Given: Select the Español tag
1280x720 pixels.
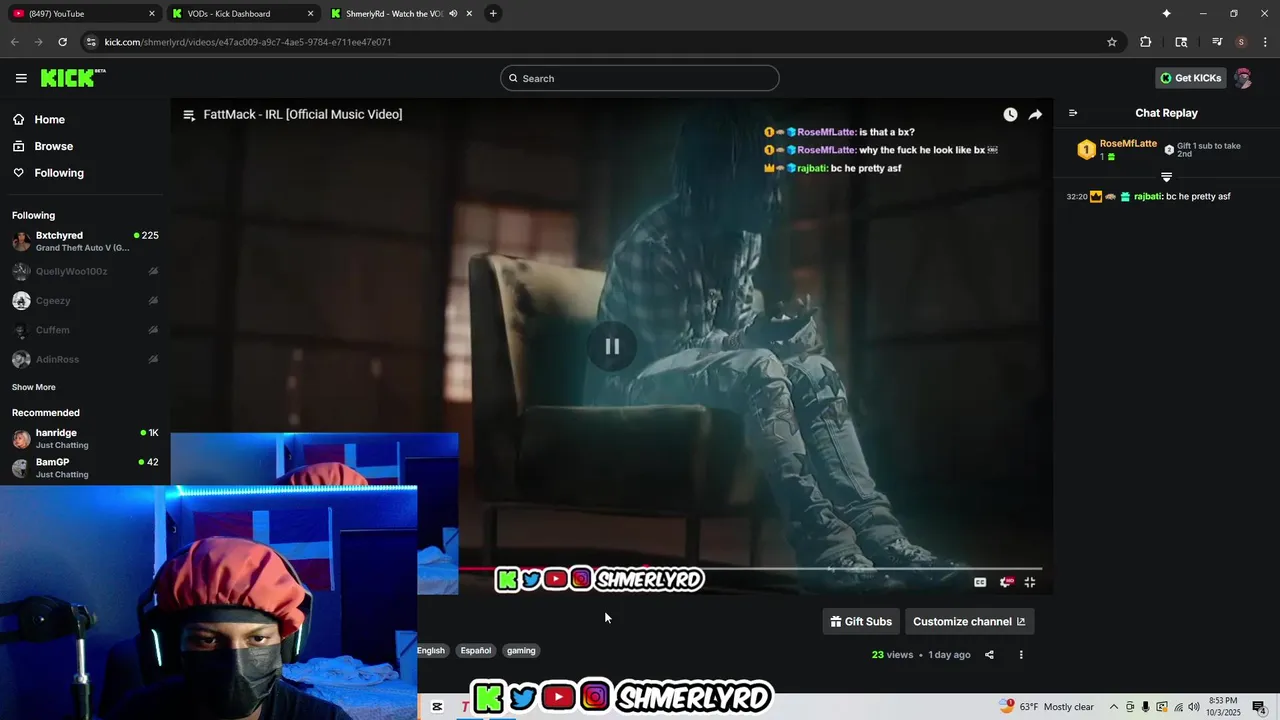Looking at the screenshot, I should (x=476, y=651).
